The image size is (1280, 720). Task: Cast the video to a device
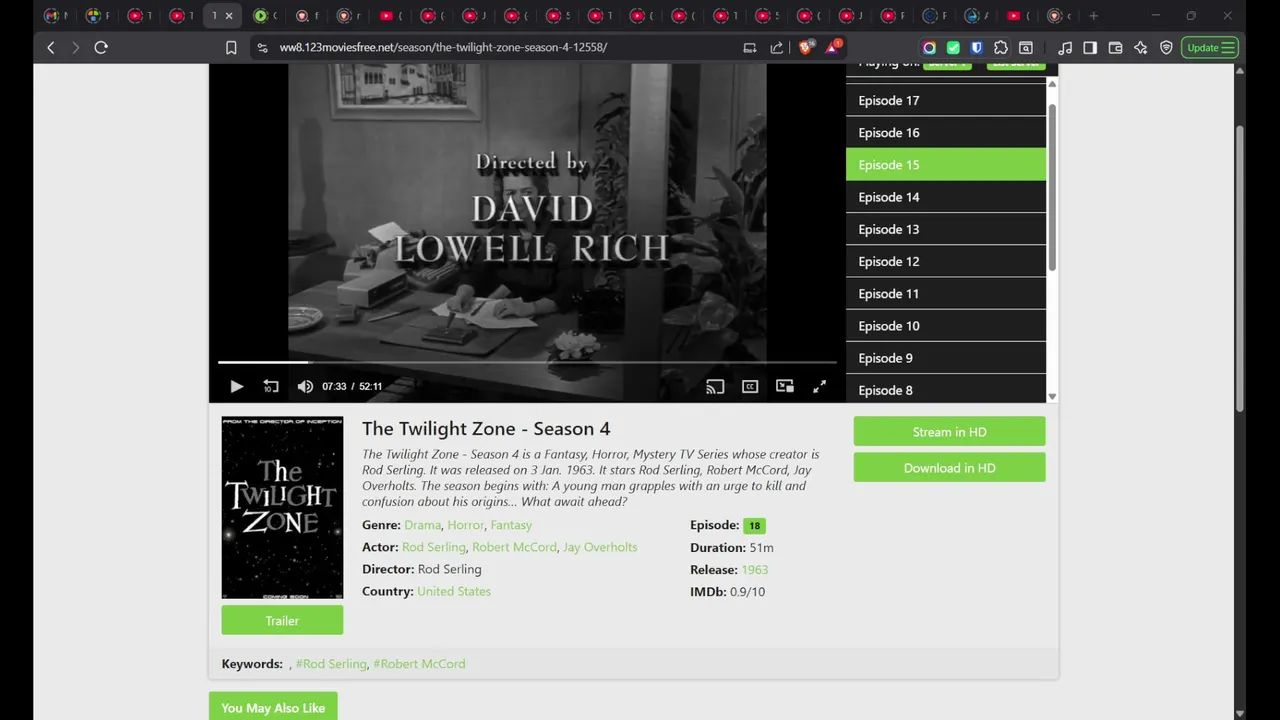tap(715, 386)
